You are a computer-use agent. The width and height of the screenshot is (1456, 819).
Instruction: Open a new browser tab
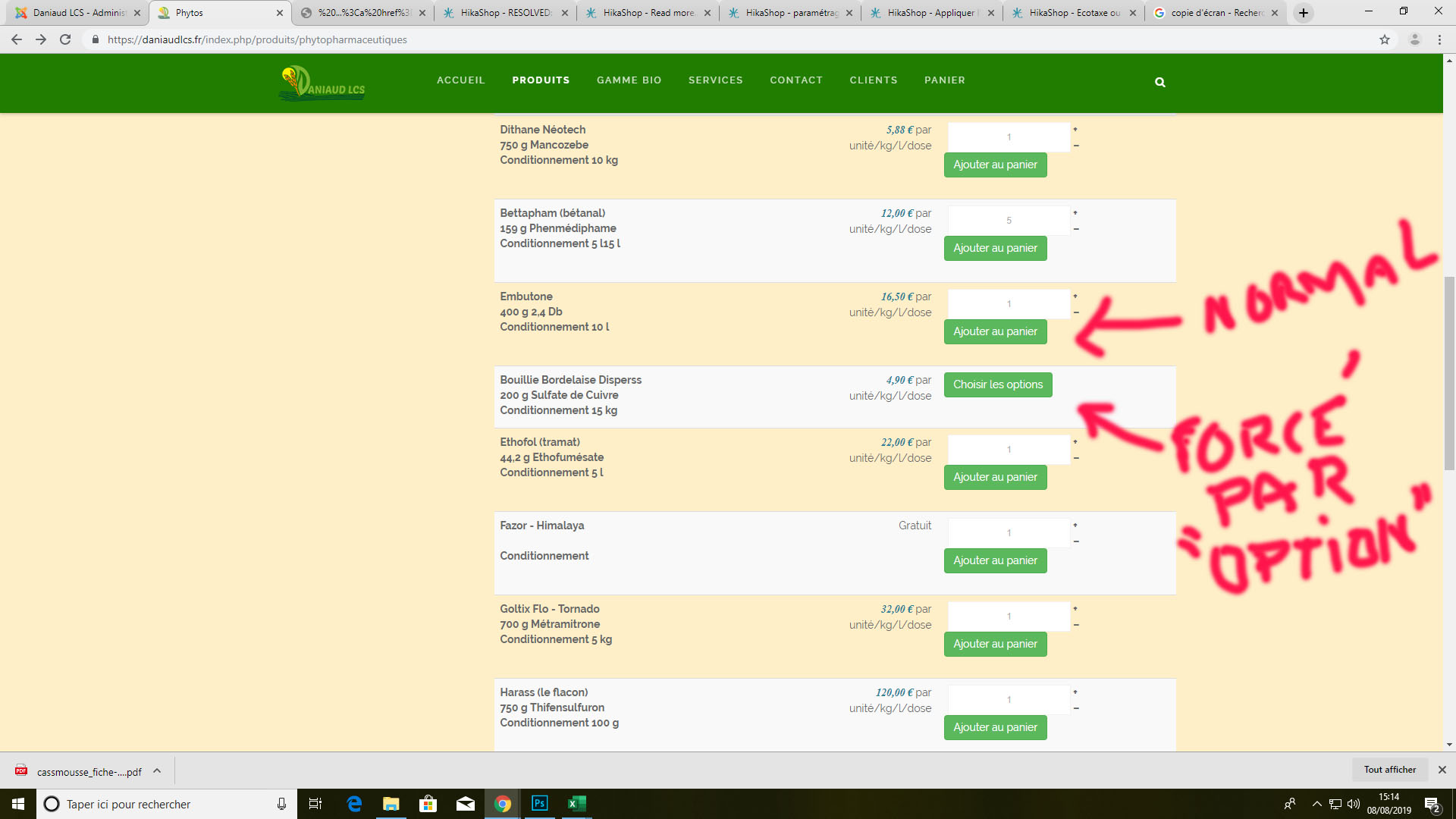pyautogui.click(x=1304, y=13)
